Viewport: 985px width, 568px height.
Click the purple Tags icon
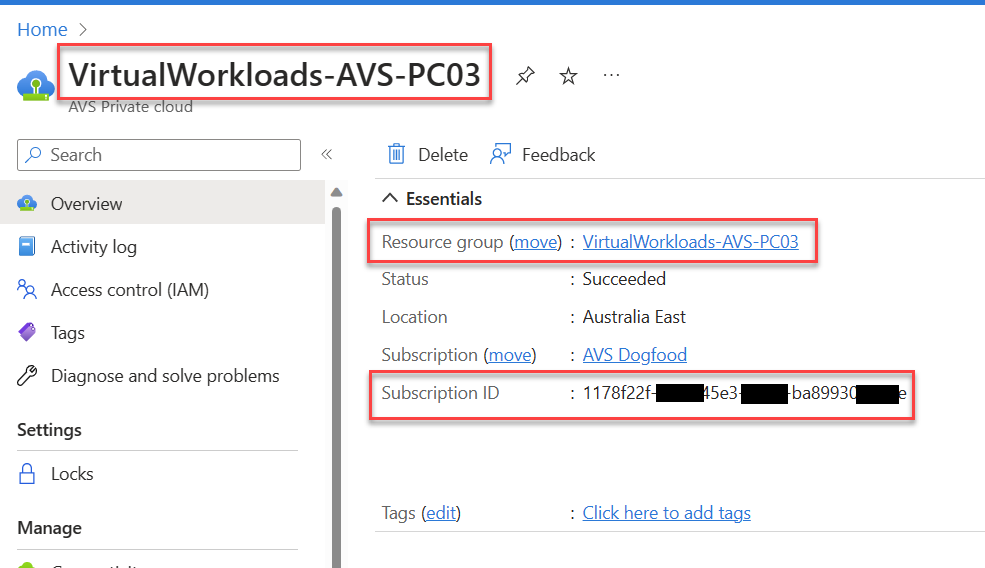pos(27,332)
